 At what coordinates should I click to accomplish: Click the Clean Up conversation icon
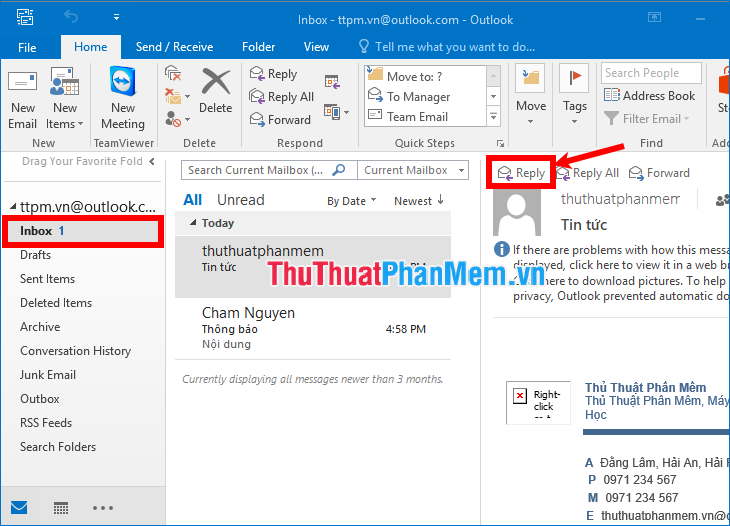coord(173,74)
